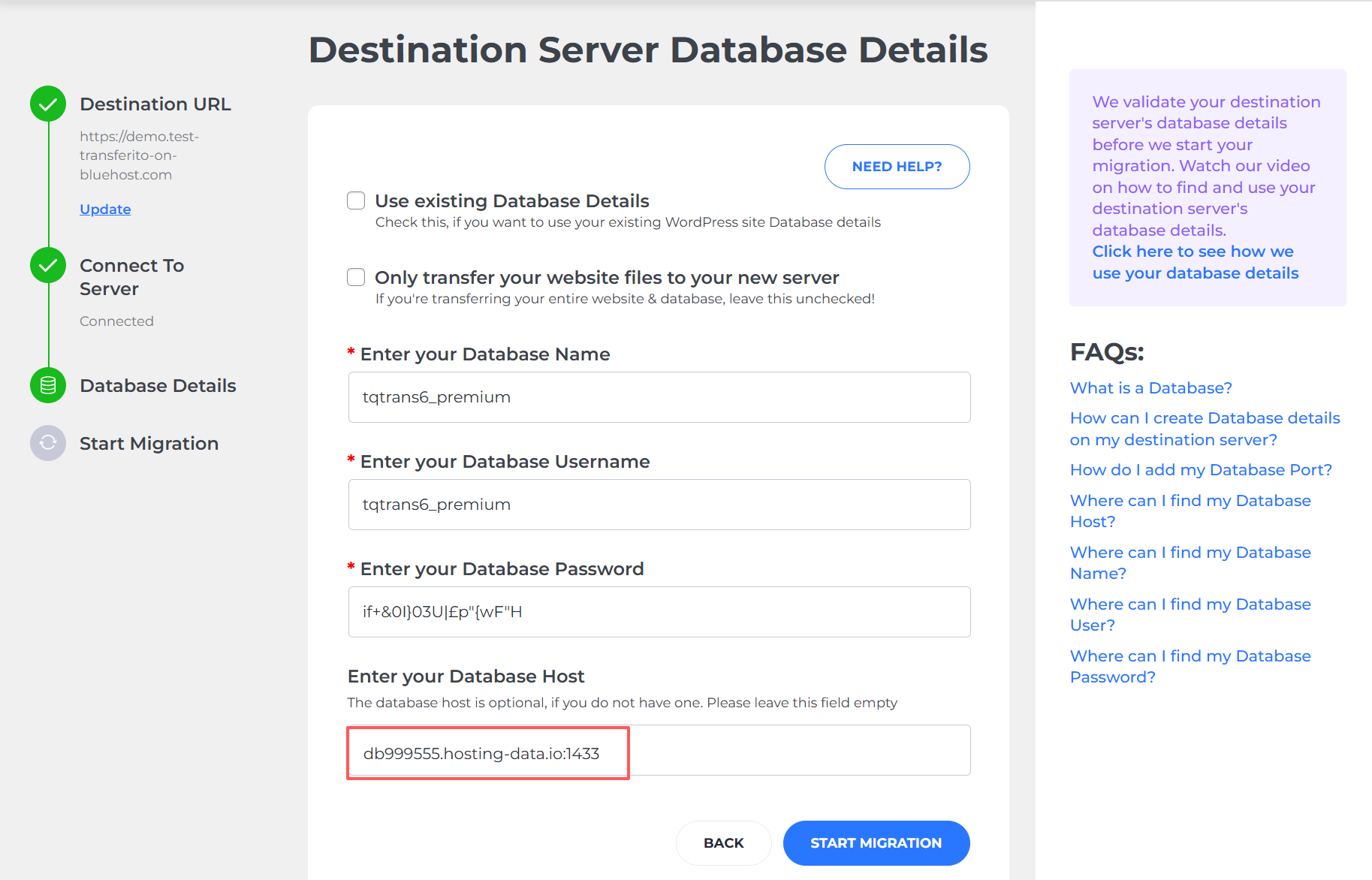This screenshot has height=880, width=1372.
Task: Check Use existing Database Details box
Action: click(356, 200)
